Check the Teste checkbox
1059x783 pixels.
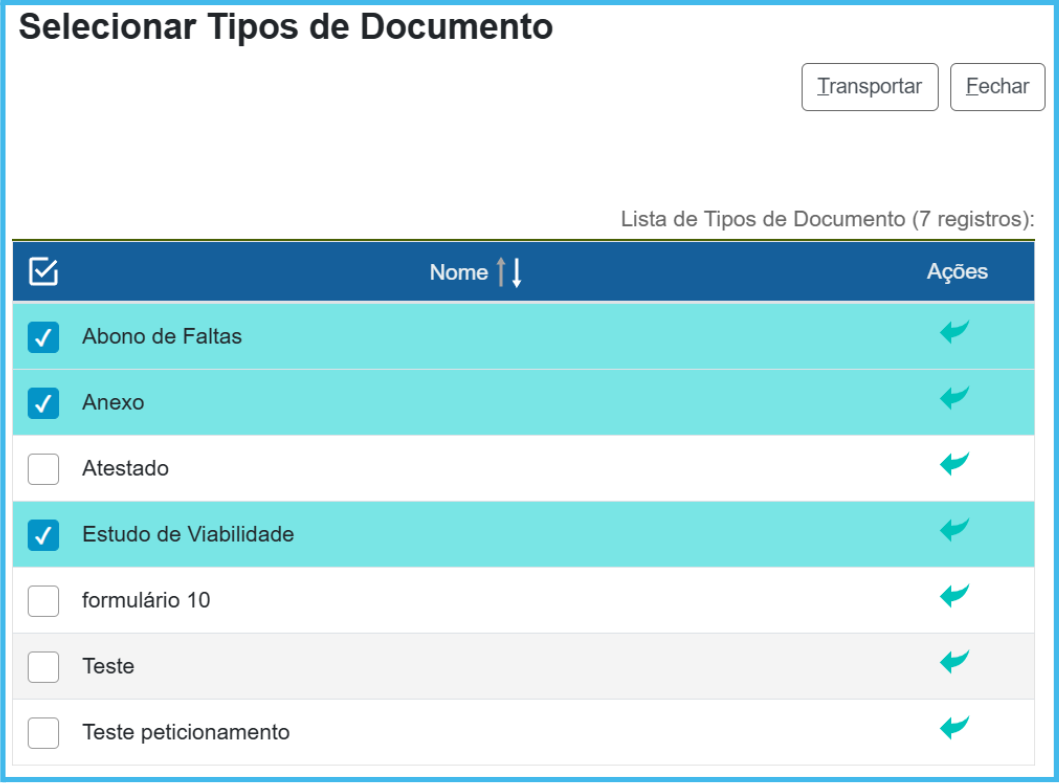coord(43,667)
